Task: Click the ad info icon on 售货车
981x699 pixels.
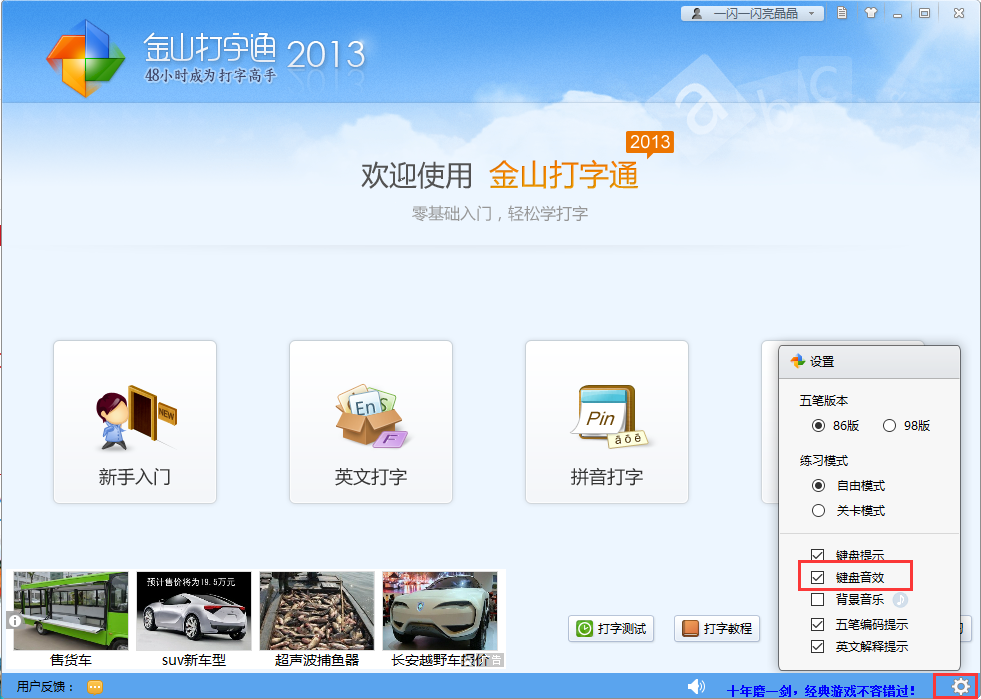Action: click(15, 621)
